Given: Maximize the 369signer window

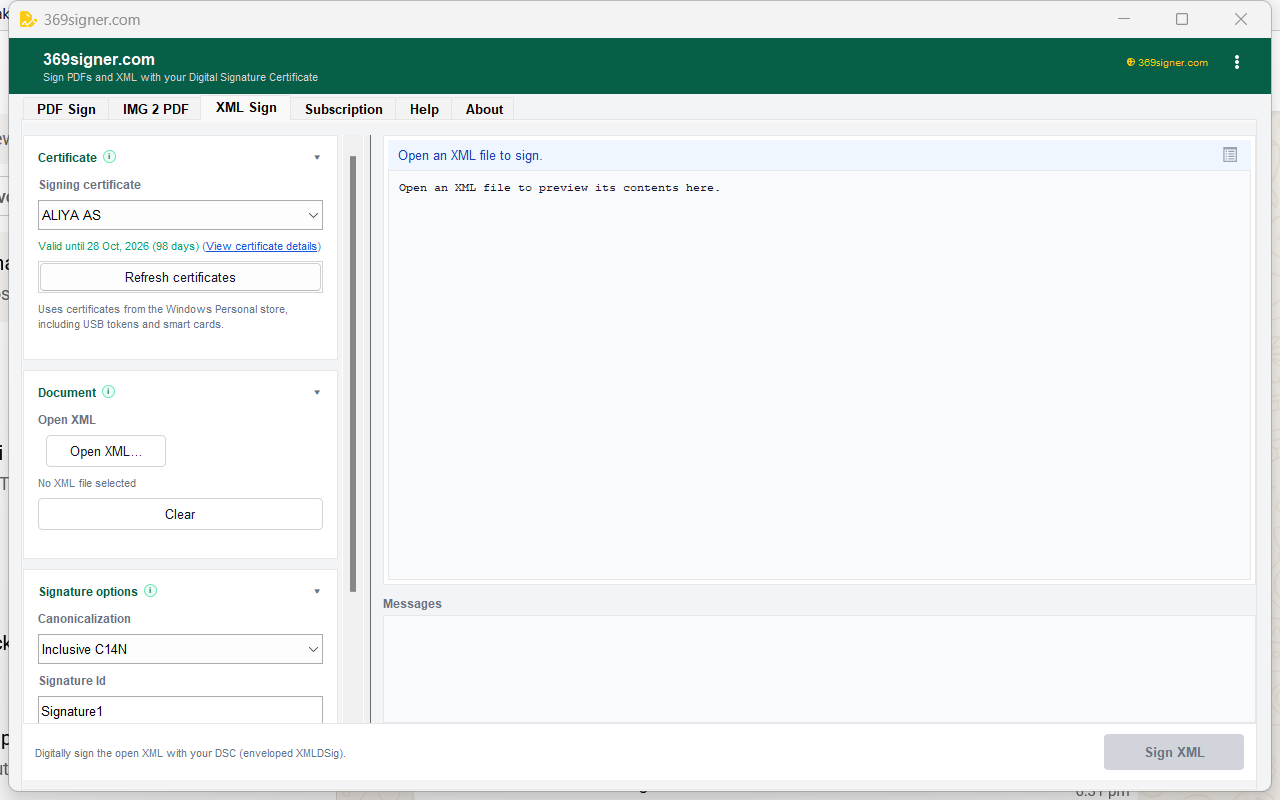Looking at the screenshot, I should click(1182, 19).
